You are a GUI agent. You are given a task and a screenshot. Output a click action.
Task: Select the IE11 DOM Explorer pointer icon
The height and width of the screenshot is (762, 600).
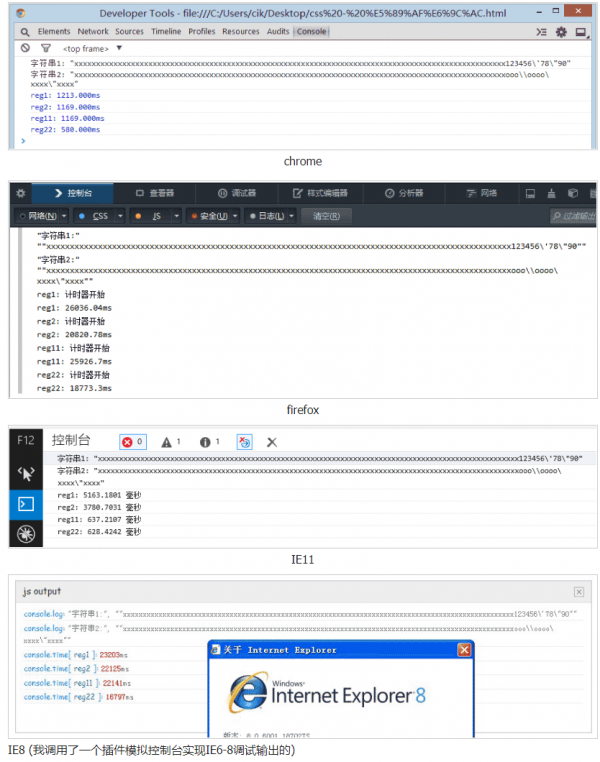point(24,472)
